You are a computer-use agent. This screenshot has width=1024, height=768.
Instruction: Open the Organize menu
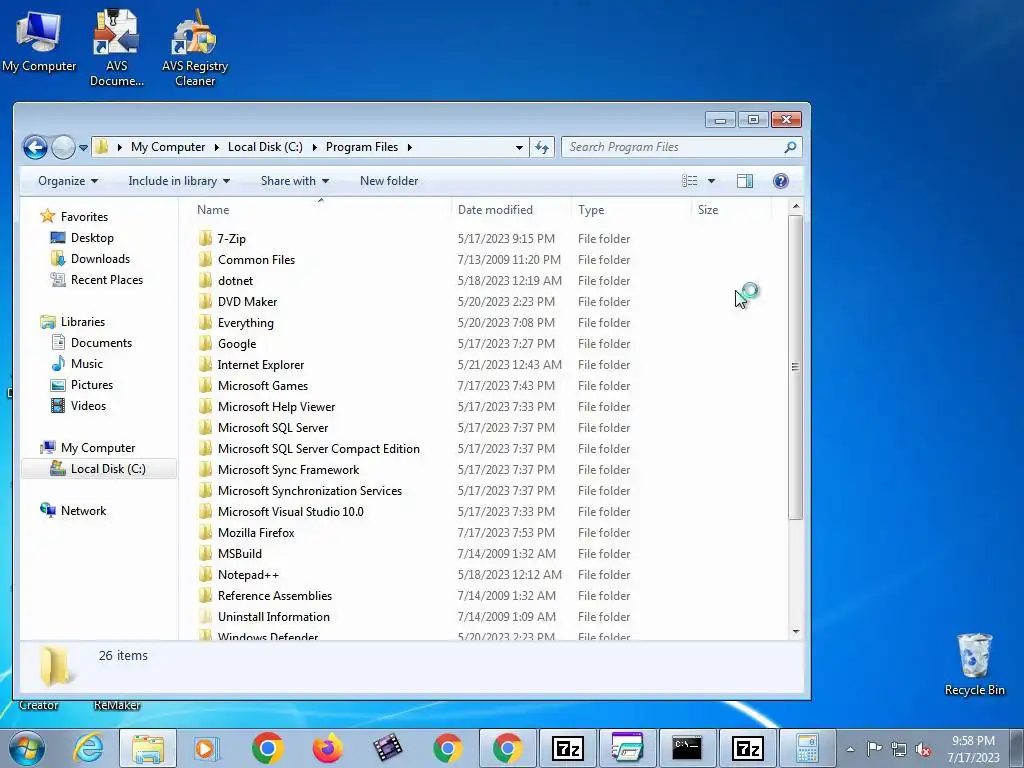pyautogui.click(x=68, y=181)
